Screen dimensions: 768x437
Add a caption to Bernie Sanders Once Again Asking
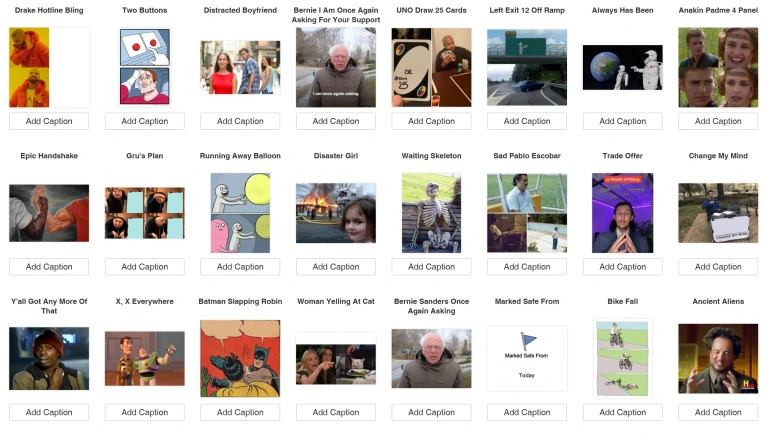pyautogui.click(x=432, y=412)
